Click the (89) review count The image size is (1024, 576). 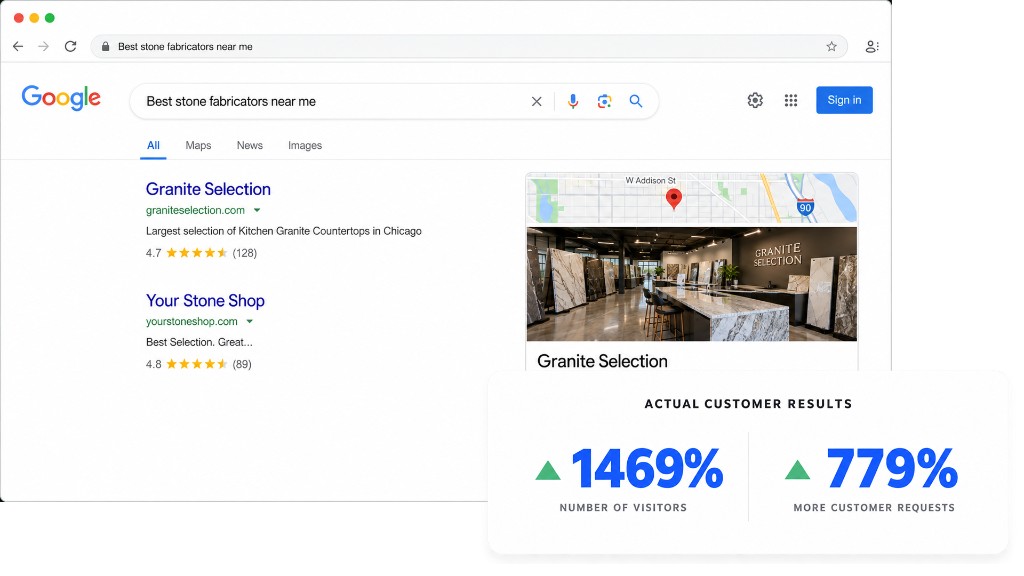[242, 364]
